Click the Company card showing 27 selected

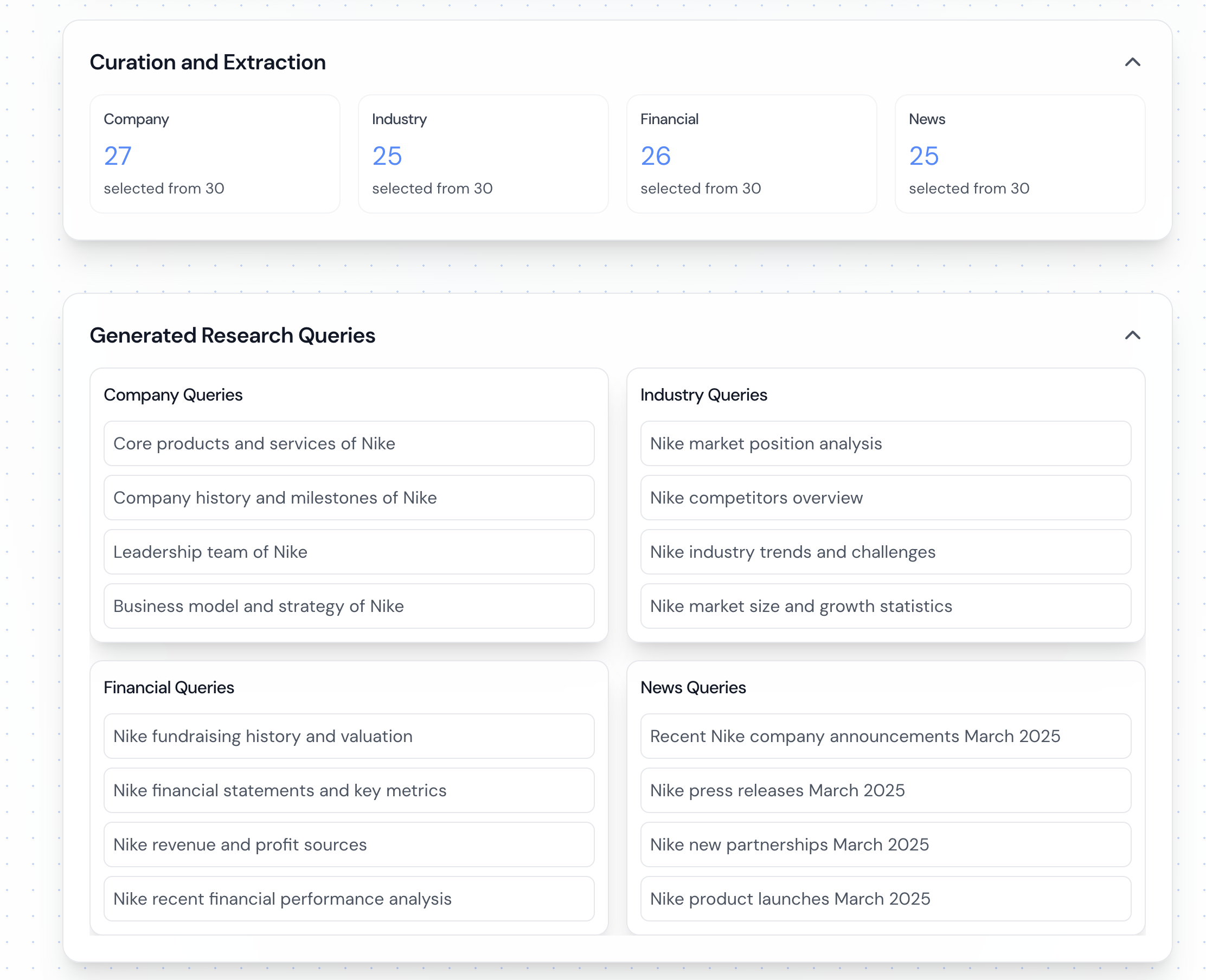(215, 153)
